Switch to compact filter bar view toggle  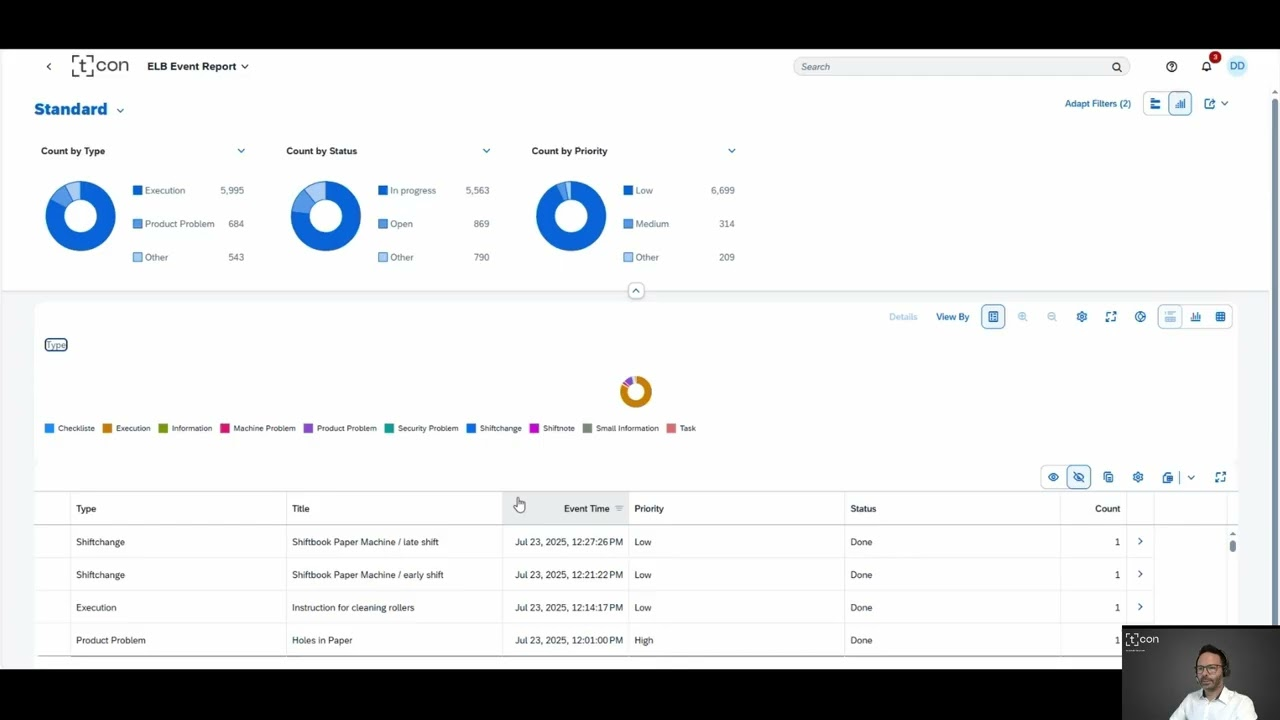coord(1155,103)
